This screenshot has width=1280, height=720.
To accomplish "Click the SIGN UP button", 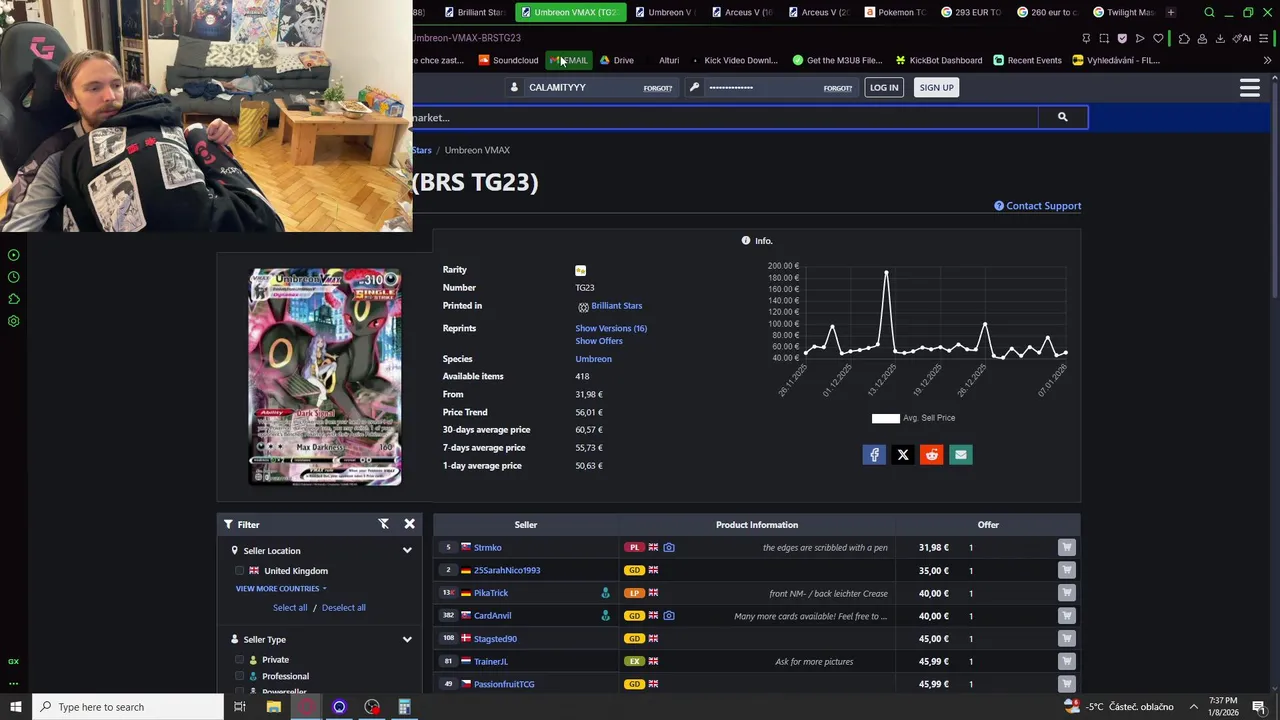I will [x=936, y=88].
